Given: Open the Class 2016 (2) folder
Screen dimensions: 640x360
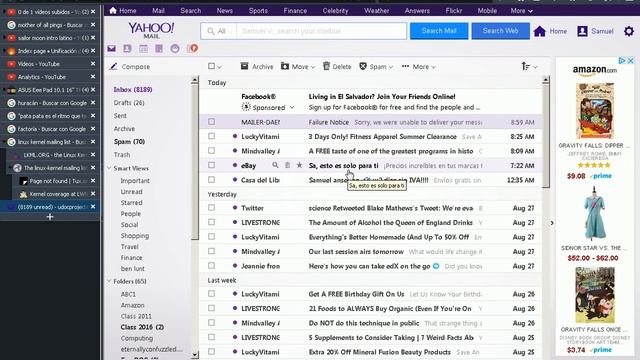Looking at the screenshot, I should 142,327.
